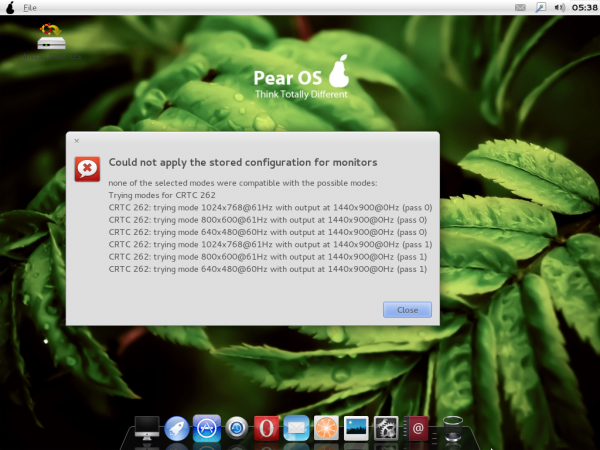
Task: Open the mail indicator icon in top bar
Action: (520, 8)
